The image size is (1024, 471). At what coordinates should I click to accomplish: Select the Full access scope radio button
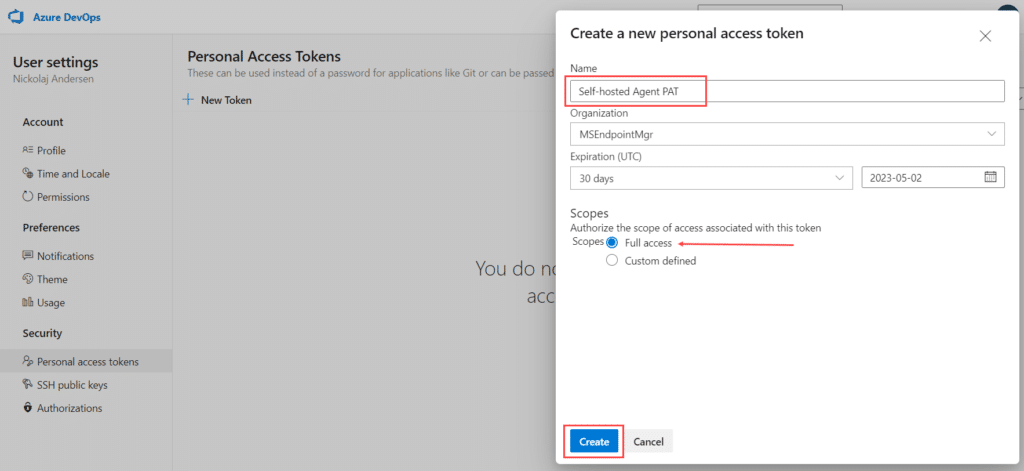pos(612,243)
